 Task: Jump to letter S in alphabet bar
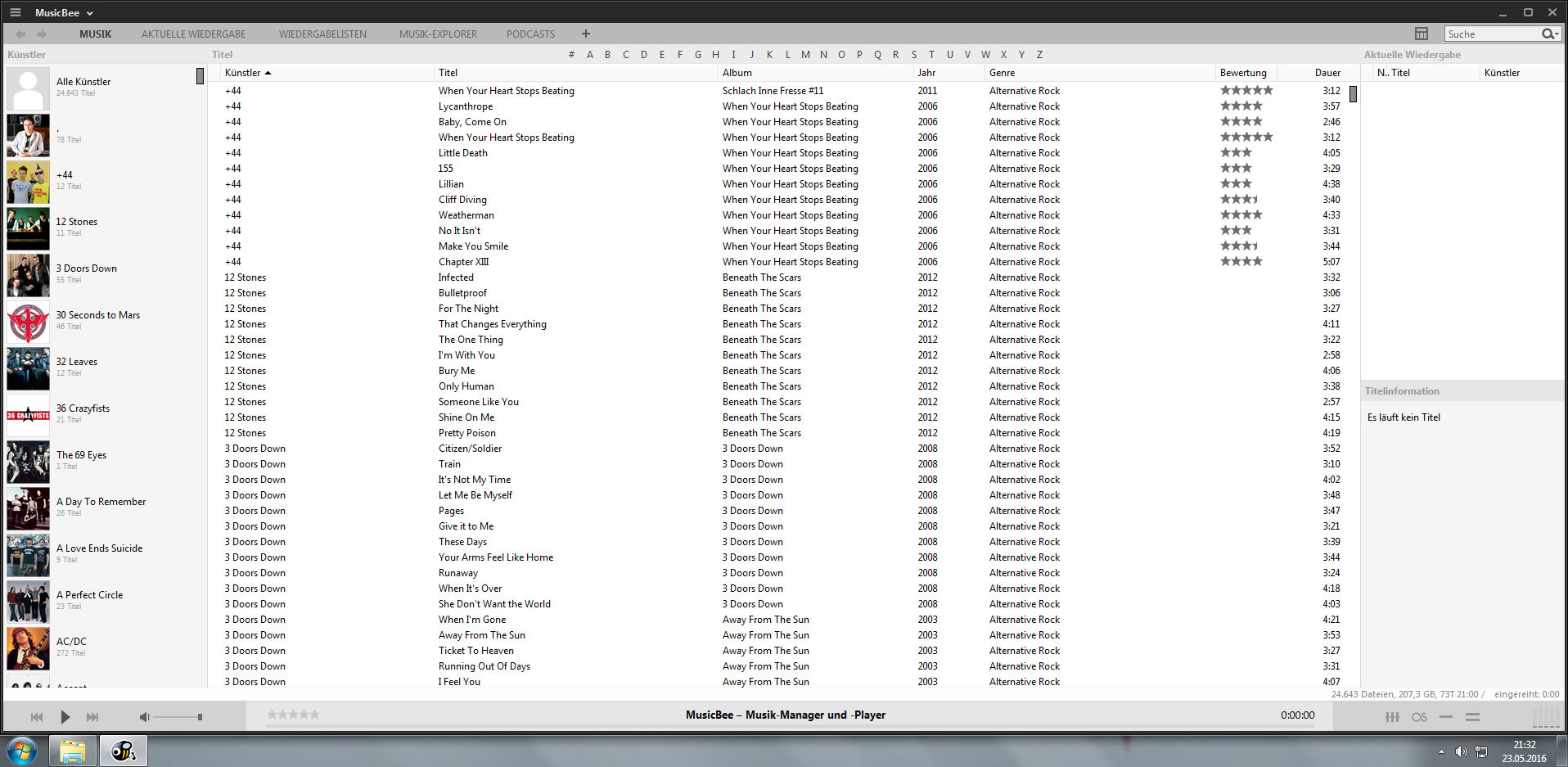(913, 55)
